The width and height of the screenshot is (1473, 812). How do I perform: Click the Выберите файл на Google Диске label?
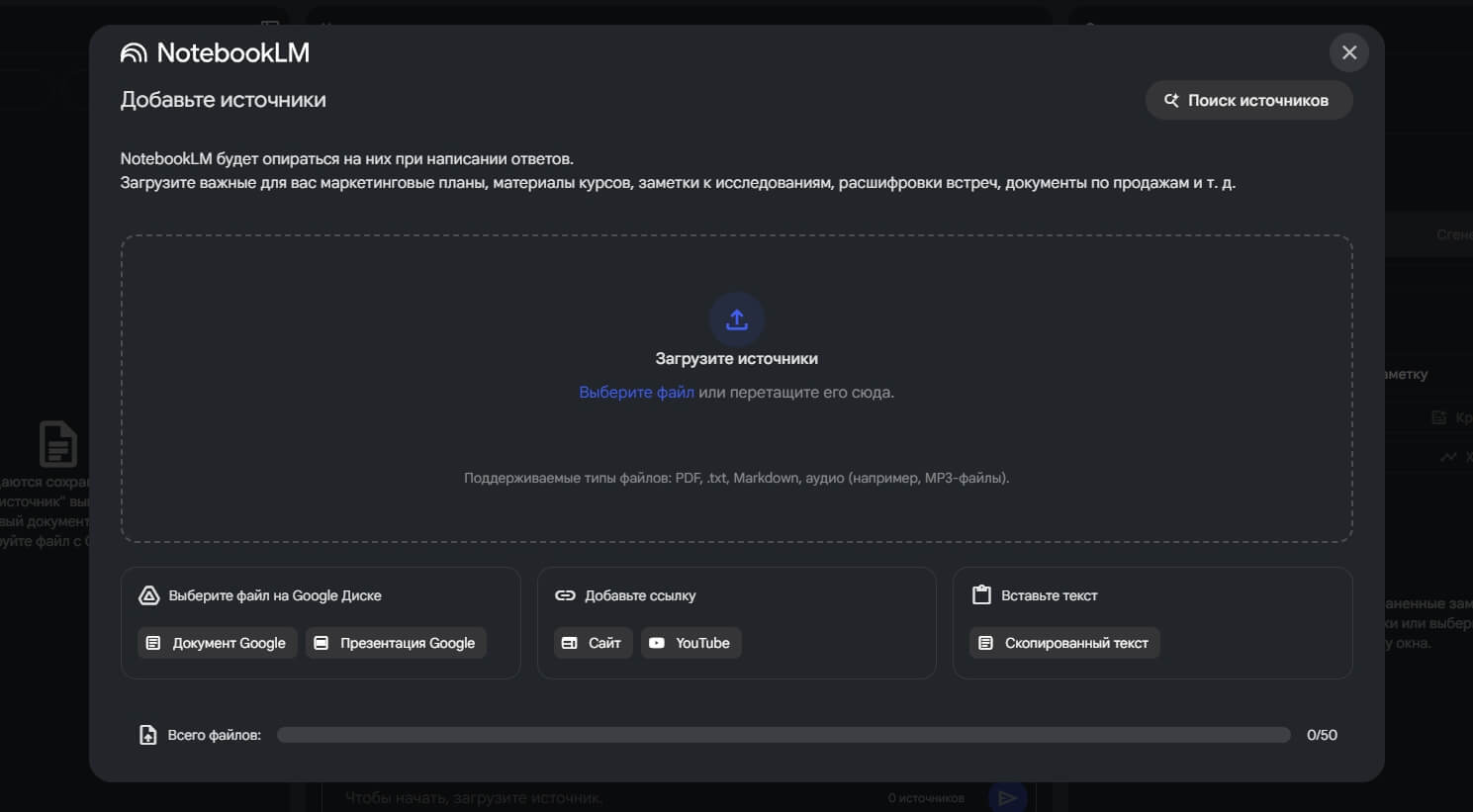[x=275, y=595]
